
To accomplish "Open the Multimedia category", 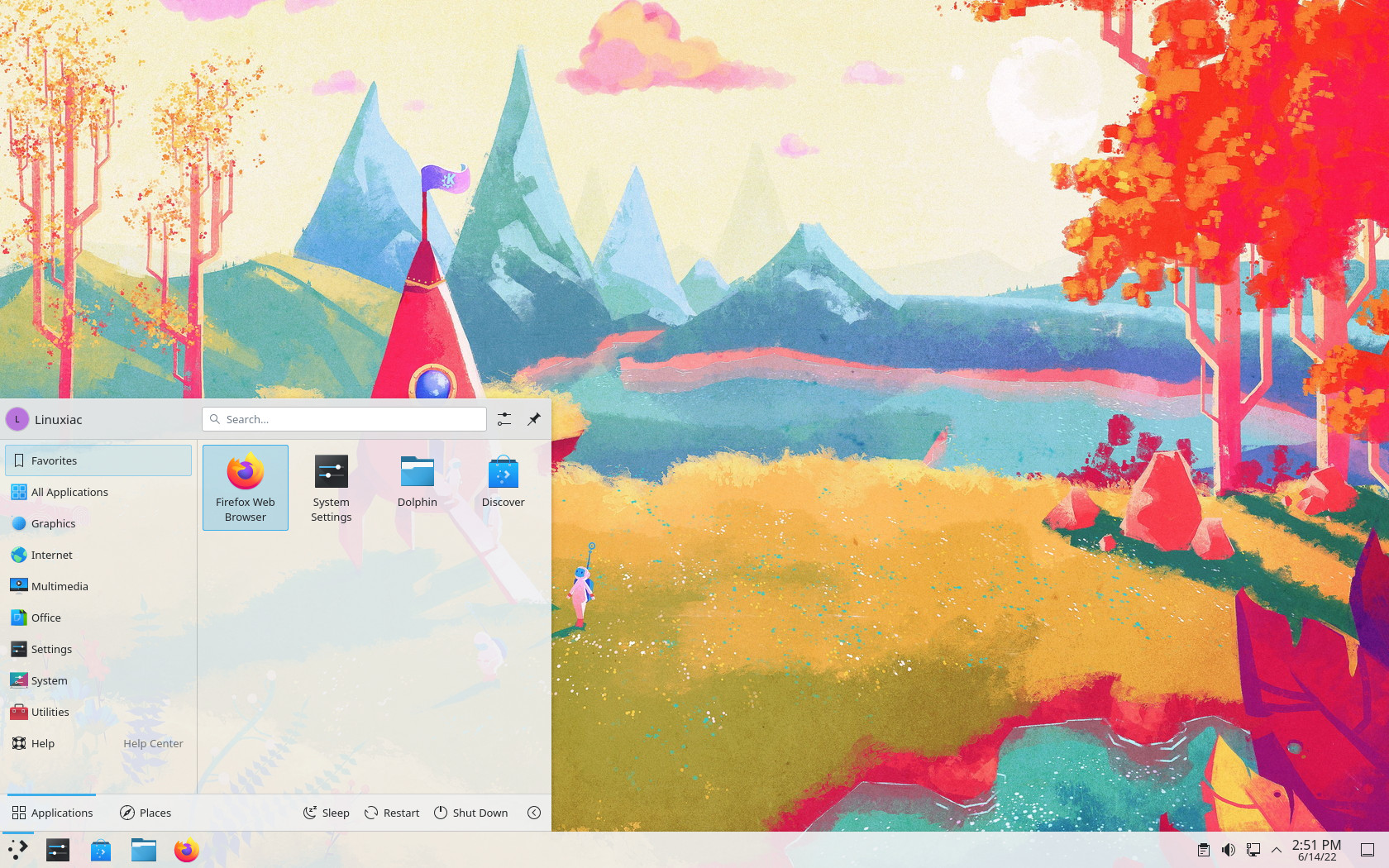I will point(98,586).
